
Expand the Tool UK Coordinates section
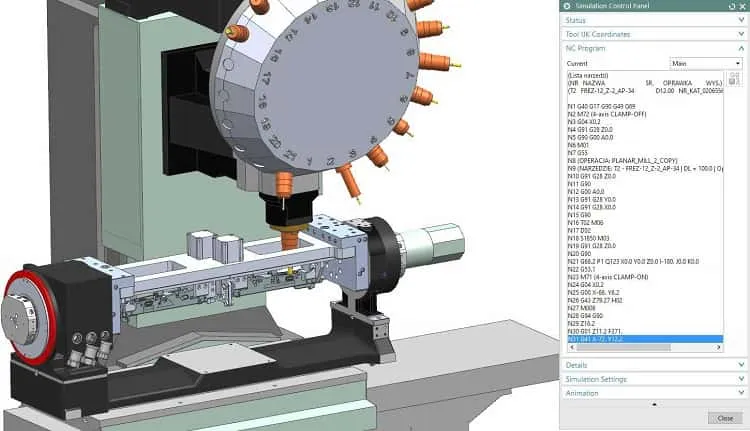click(653, 34)
